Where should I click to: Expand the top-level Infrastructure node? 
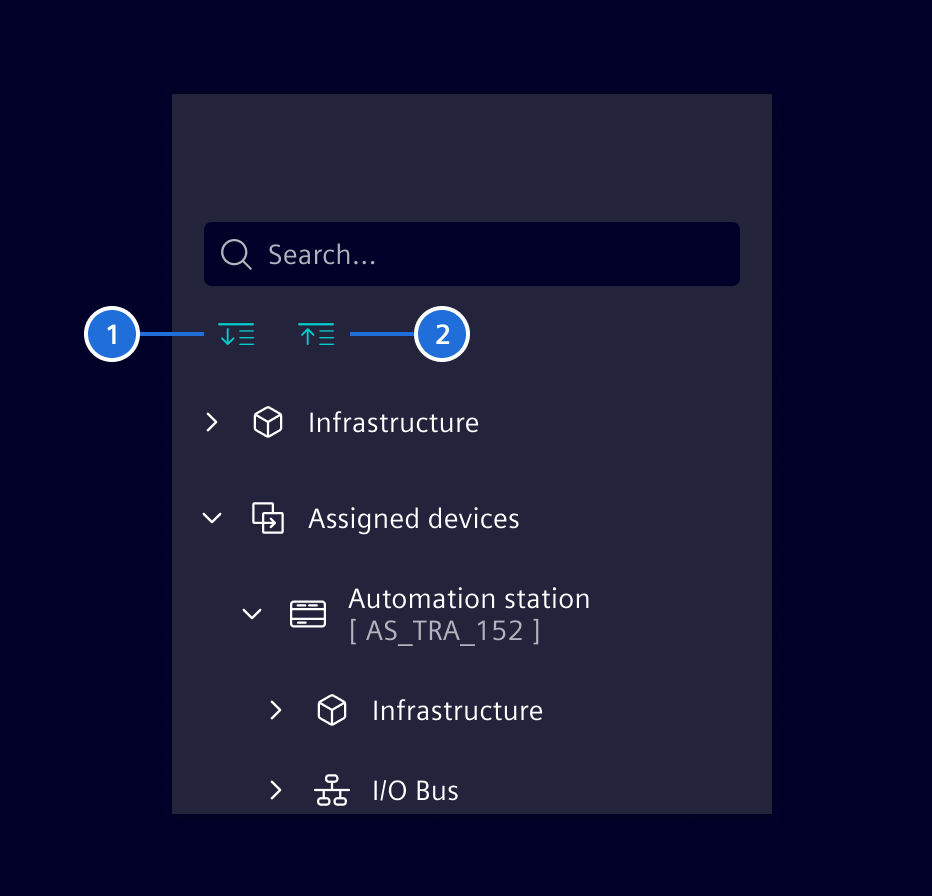tap(212, 423)
